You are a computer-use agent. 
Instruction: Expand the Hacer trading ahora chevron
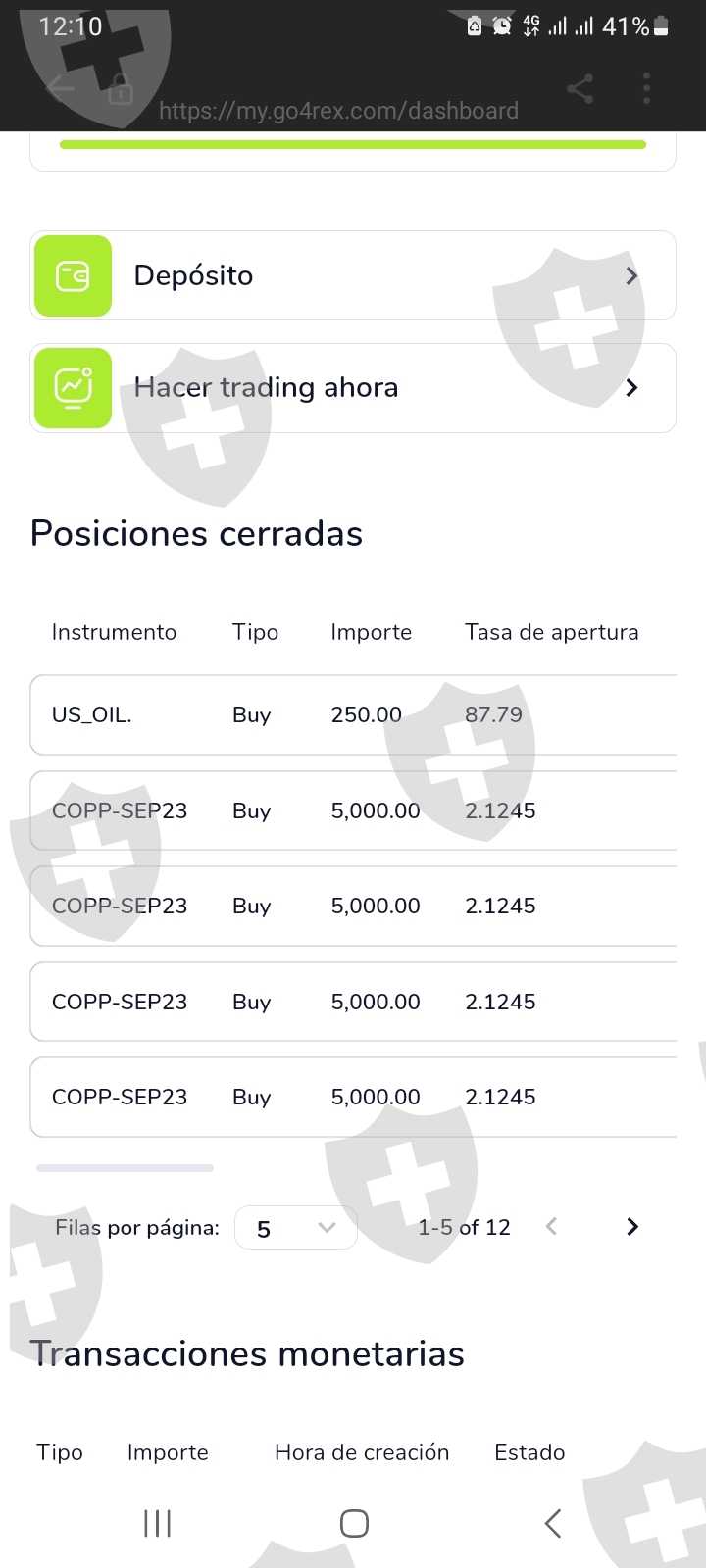point(631,388)
